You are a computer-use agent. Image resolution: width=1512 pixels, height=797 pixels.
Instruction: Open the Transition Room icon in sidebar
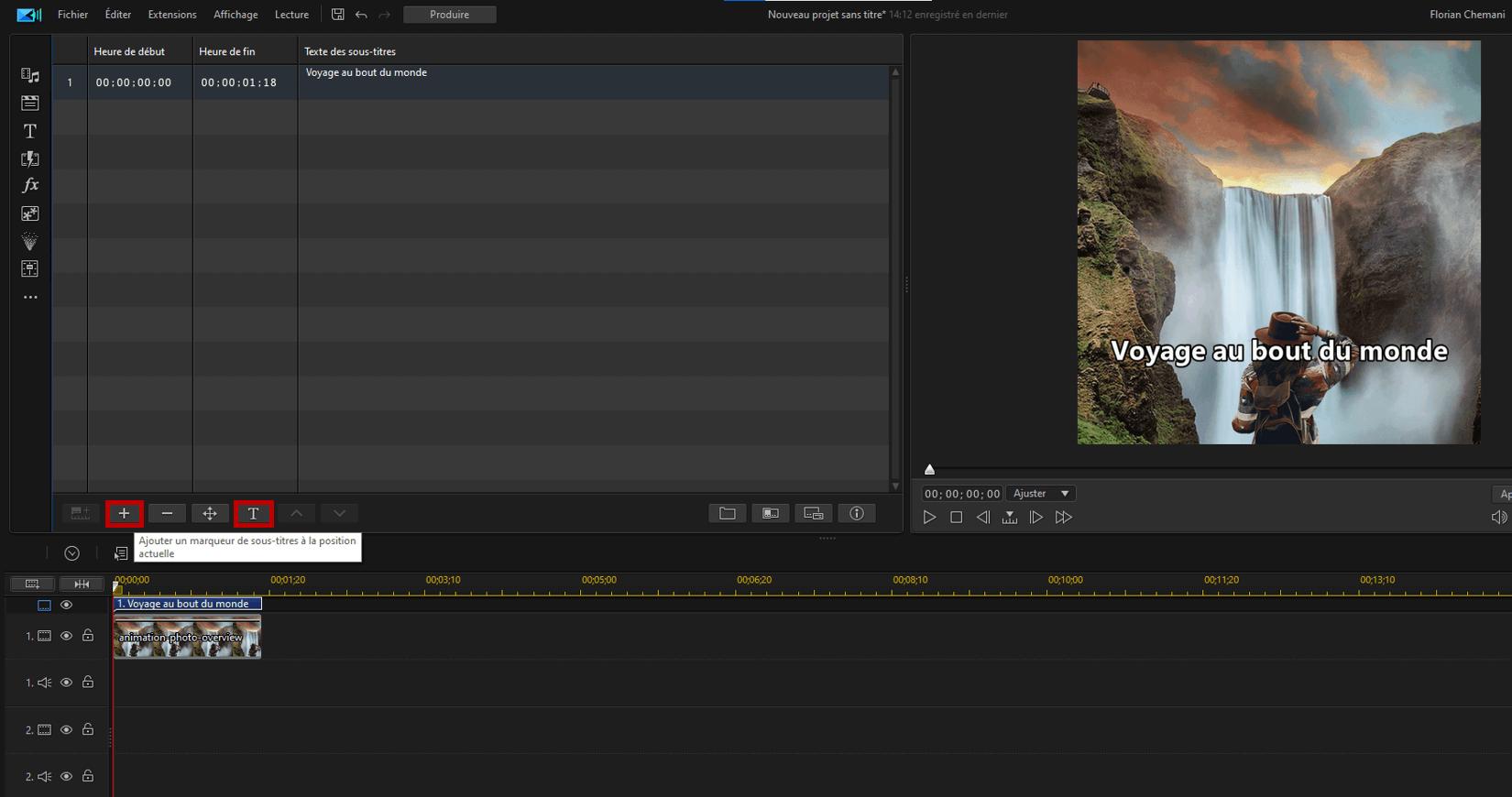[x=30, y=158]
